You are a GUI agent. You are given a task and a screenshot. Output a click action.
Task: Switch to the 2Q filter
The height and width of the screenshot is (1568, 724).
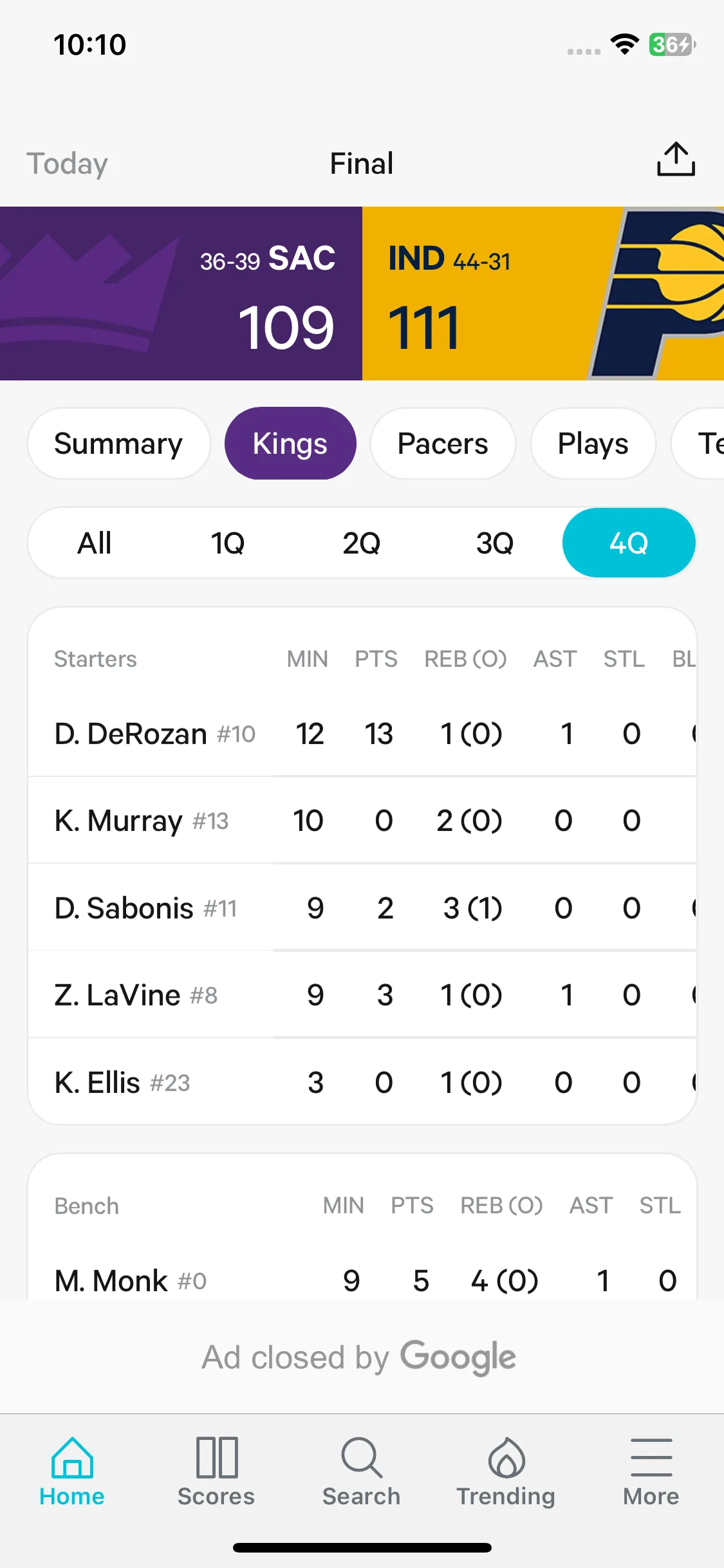361,543
